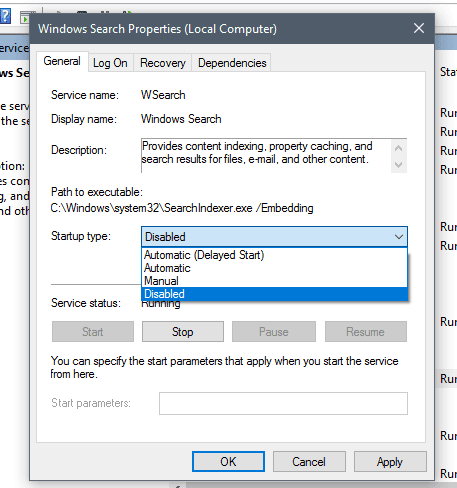This screenshot has width=457, height=488.
Task: Choose the Automatic startup option
Action: (x=274, y=268)
